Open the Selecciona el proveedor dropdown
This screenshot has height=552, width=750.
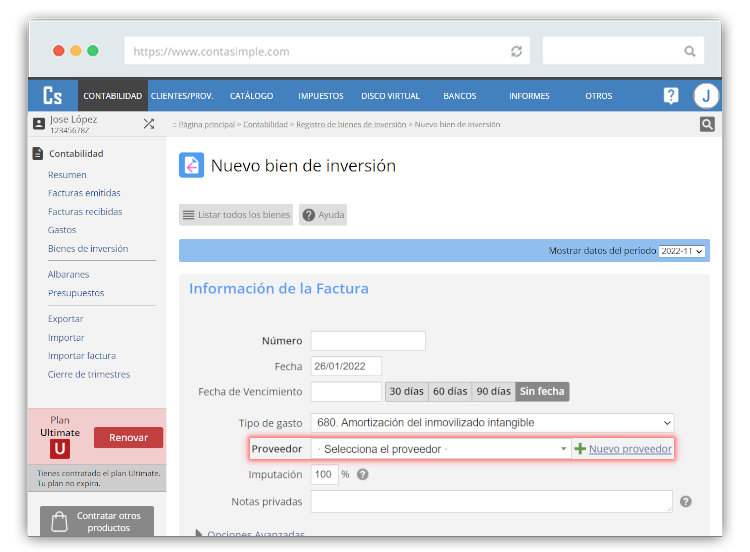(x=441, y=449)
